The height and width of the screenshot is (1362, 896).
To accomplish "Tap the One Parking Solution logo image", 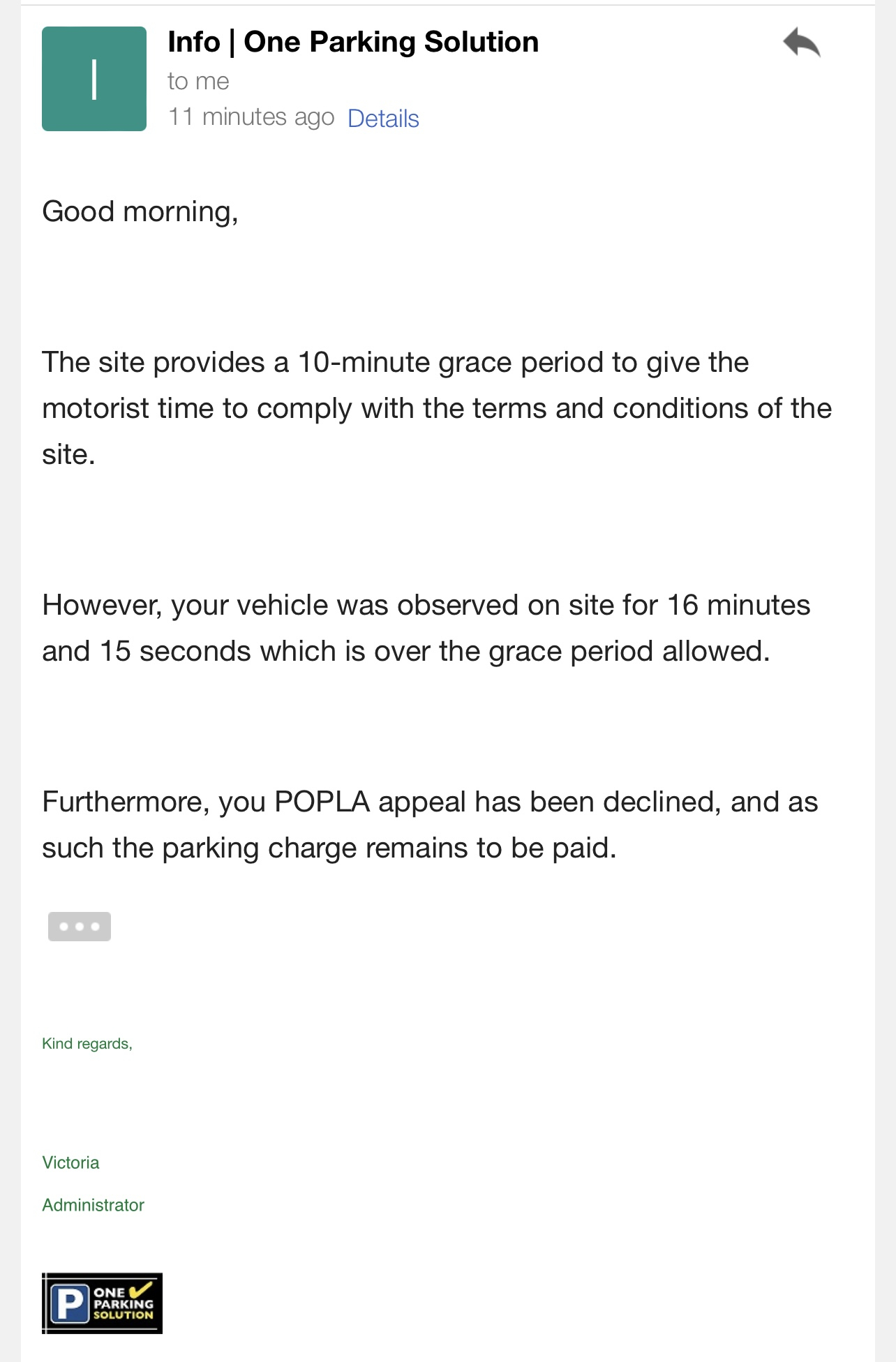I will tap(102, 1303).
